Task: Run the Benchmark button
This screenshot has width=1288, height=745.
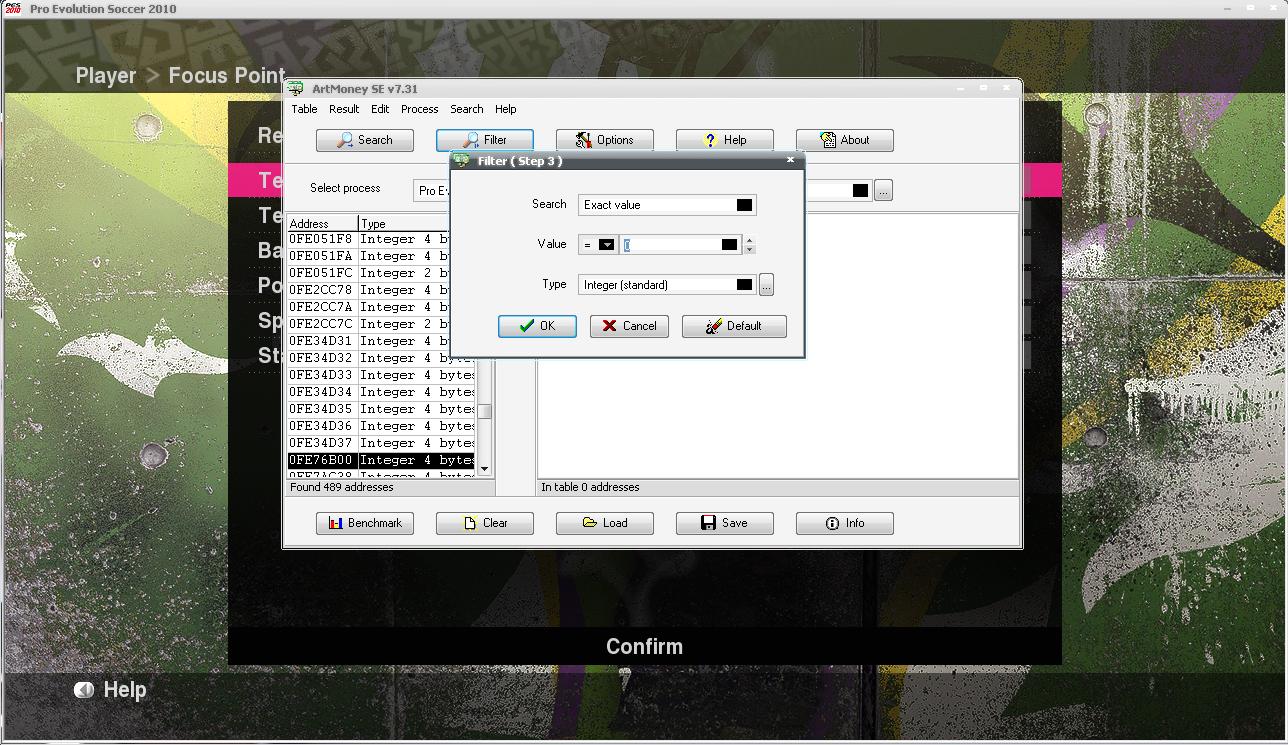Action: click(x=365, y=523)
